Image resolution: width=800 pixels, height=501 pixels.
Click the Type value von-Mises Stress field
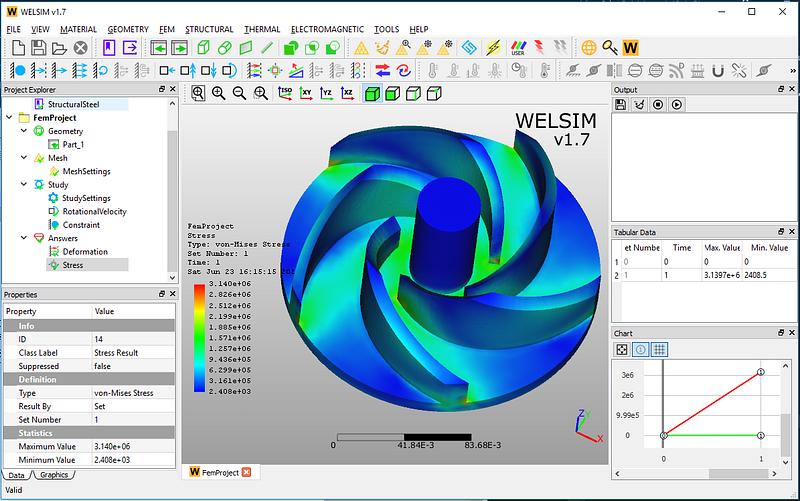click(x=133, y=393)
